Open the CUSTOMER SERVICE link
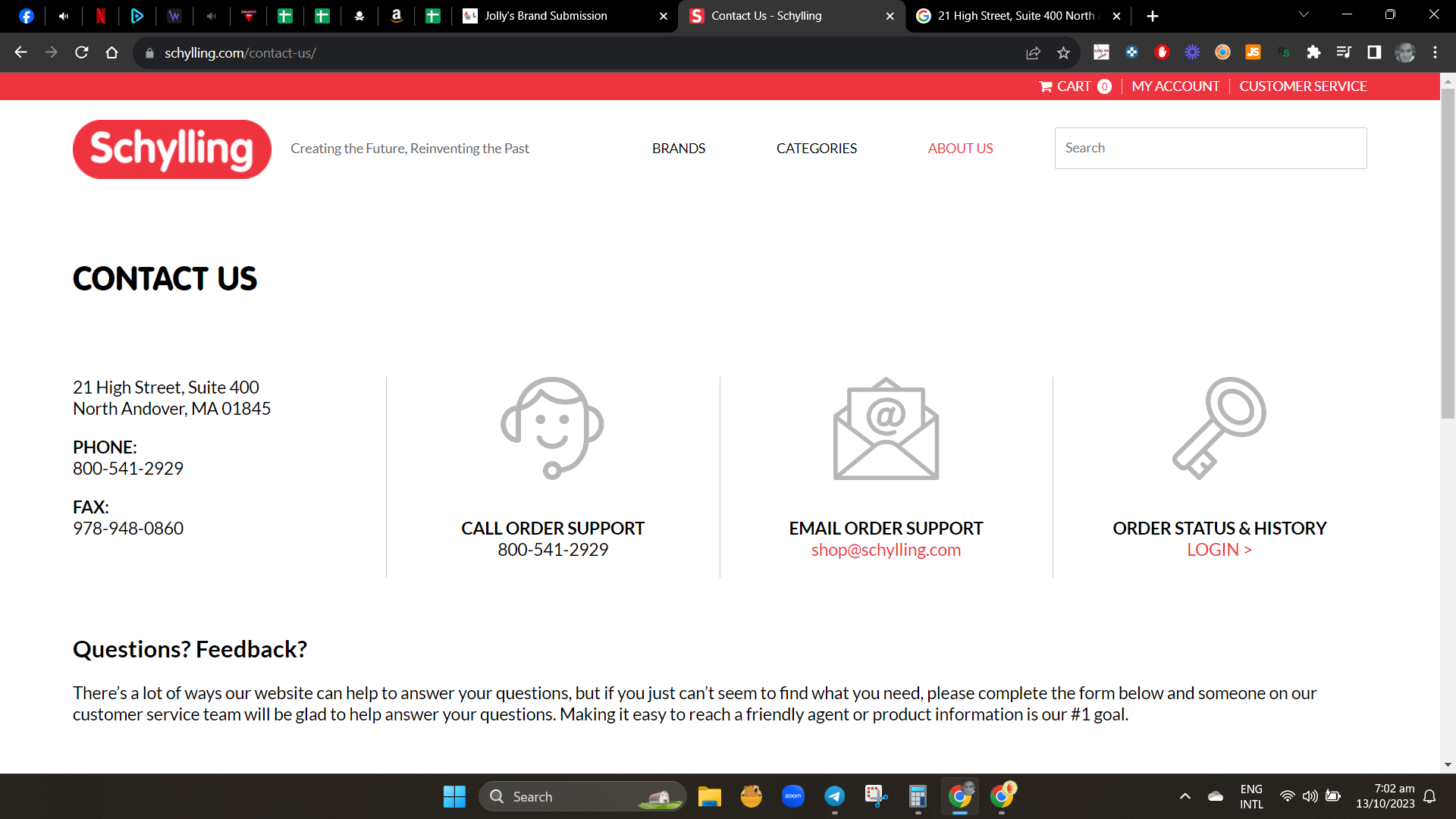This screenshot has width=1456, height=819. click(1303, 86)
